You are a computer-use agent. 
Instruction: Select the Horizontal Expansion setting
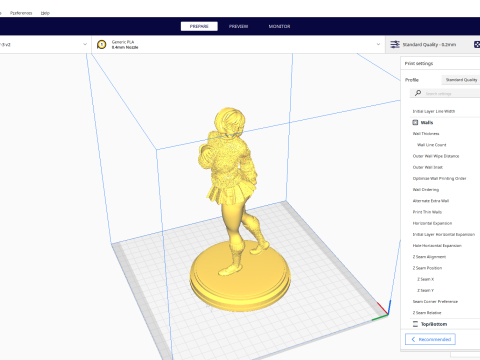coord(432,223)
